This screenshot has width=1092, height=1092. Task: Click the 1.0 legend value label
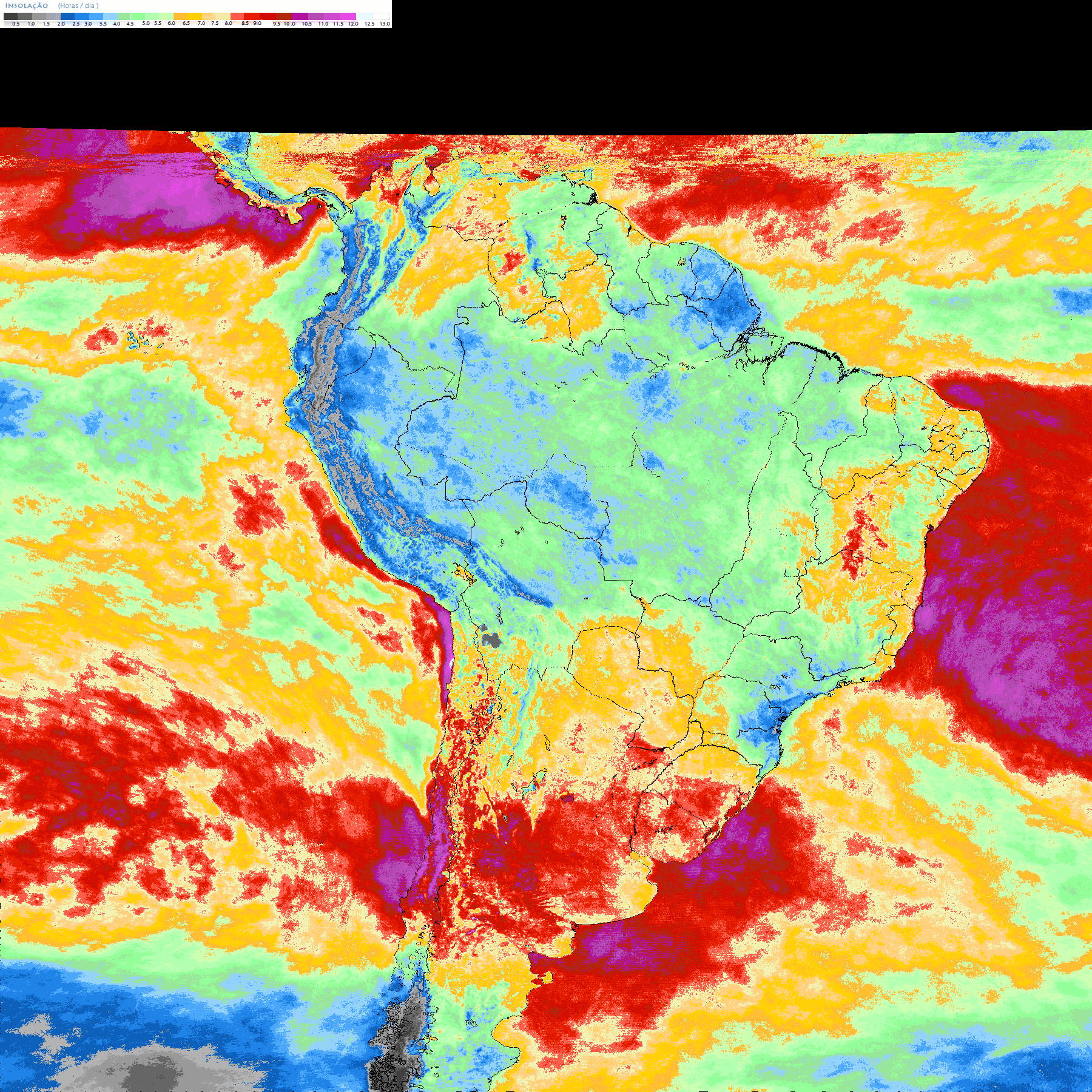click(x=31, y=24)
